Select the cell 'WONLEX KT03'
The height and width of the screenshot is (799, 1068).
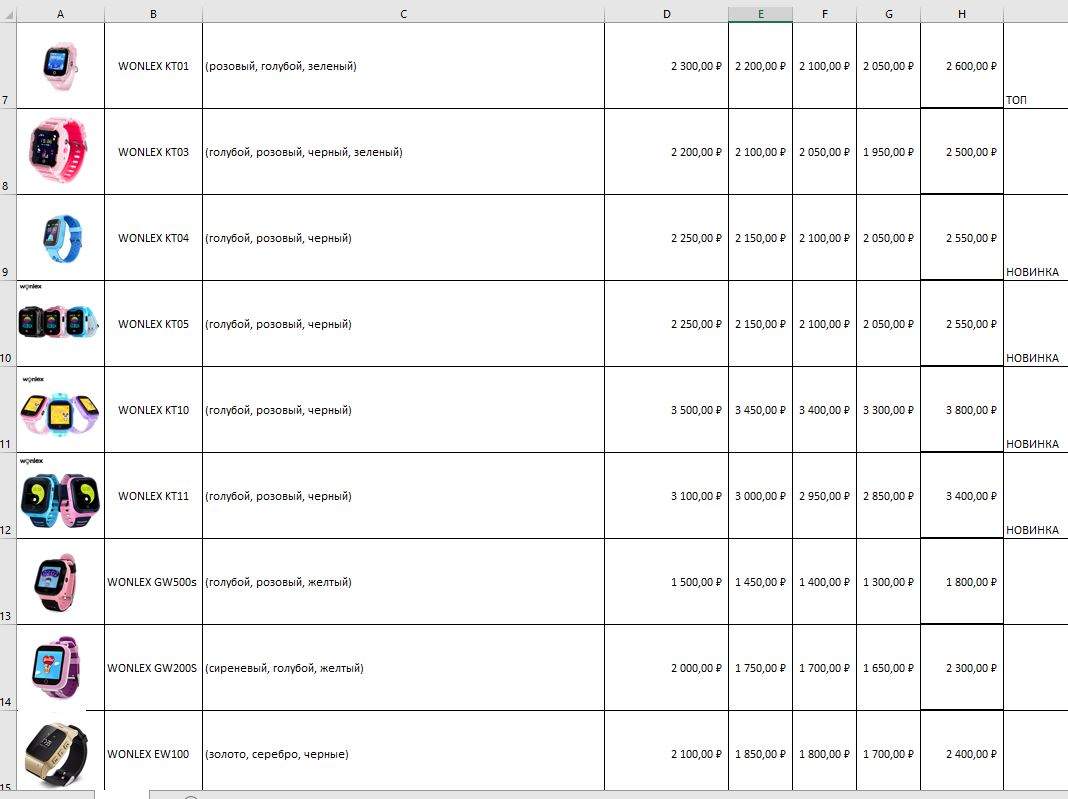click(153, 152)
